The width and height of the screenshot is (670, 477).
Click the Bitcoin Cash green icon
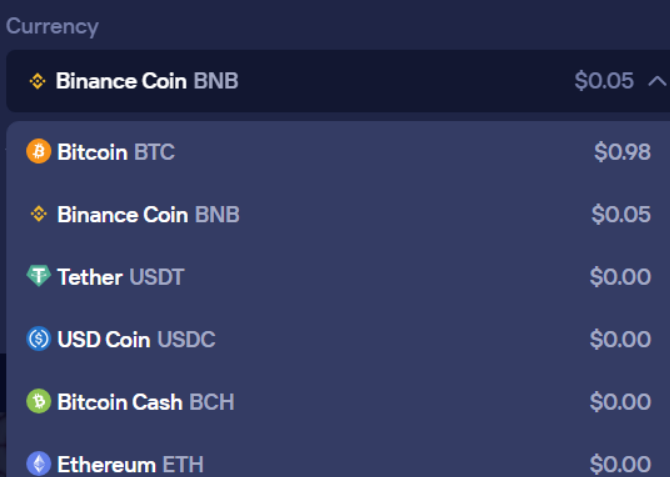point(38,402)
